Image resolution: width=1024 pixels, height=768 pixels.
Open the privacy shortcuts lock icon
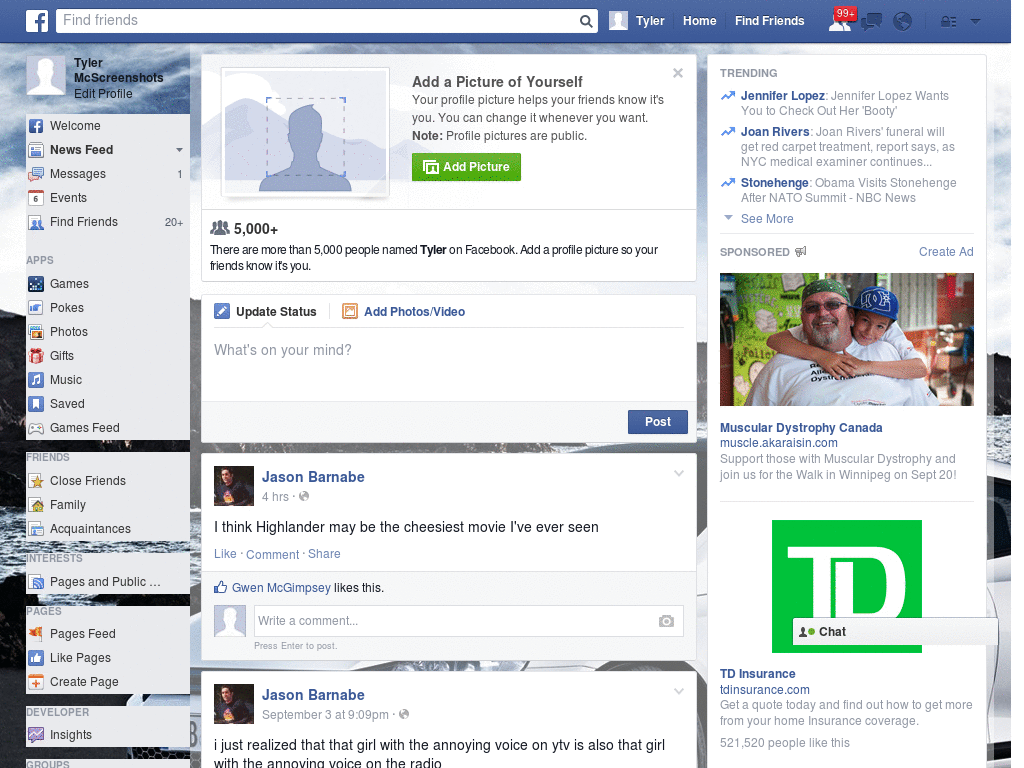[x=948, y=22]
